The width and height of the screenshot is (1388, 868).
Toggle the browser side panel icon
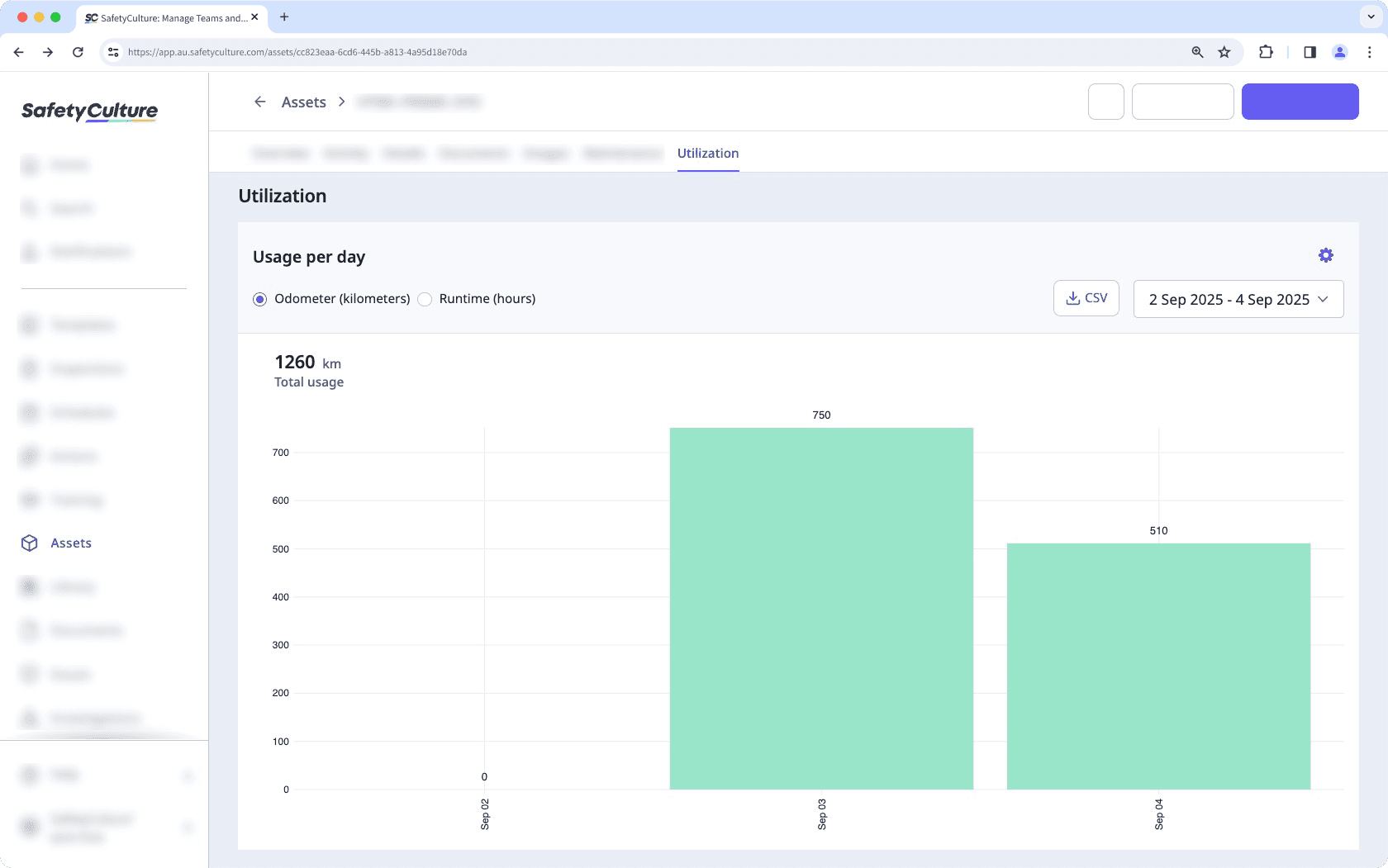(1310, 52)
